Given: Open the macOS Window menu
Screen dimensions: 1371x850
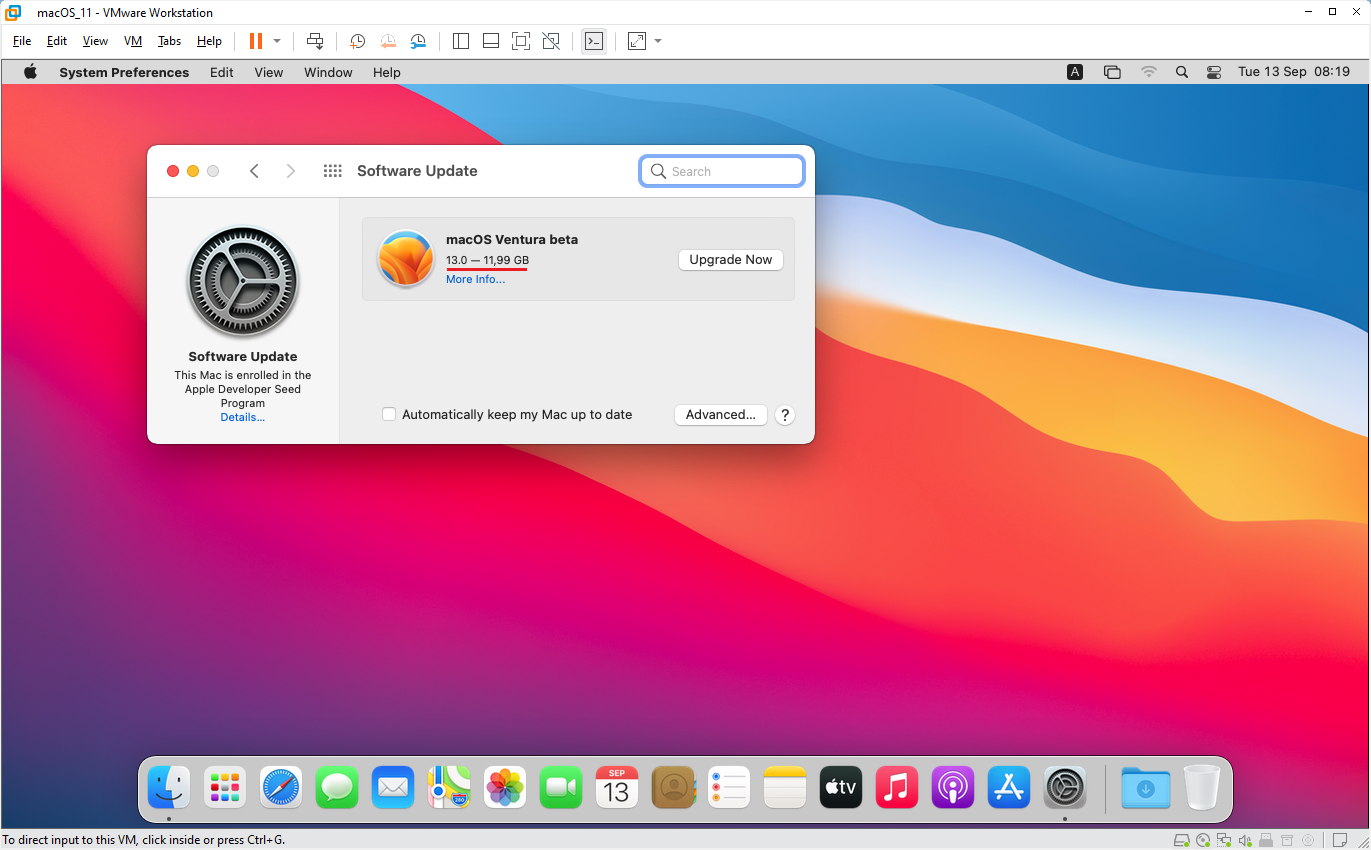Looking at the screenshot, I should (x=328, y=72).
